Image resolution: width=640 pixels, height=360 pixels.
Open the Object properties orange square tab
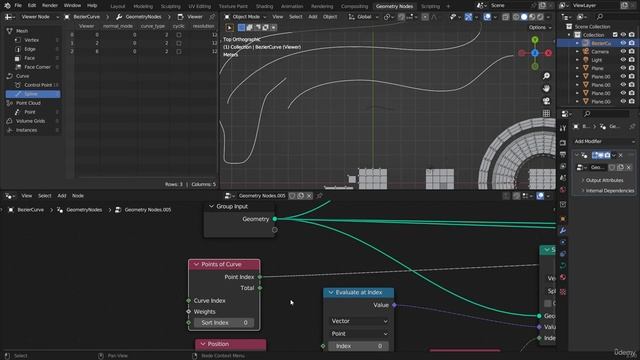tap(563, 219)
